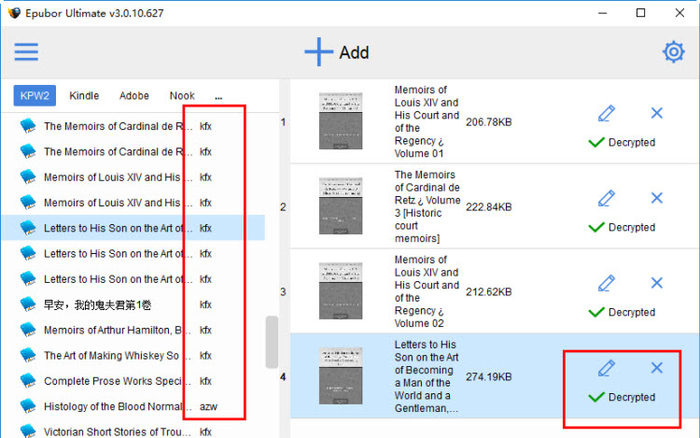This screenshot has height=438, width=700.
Task: Click book icon of The Art of Making Whiskey
Action: point(28,355)
